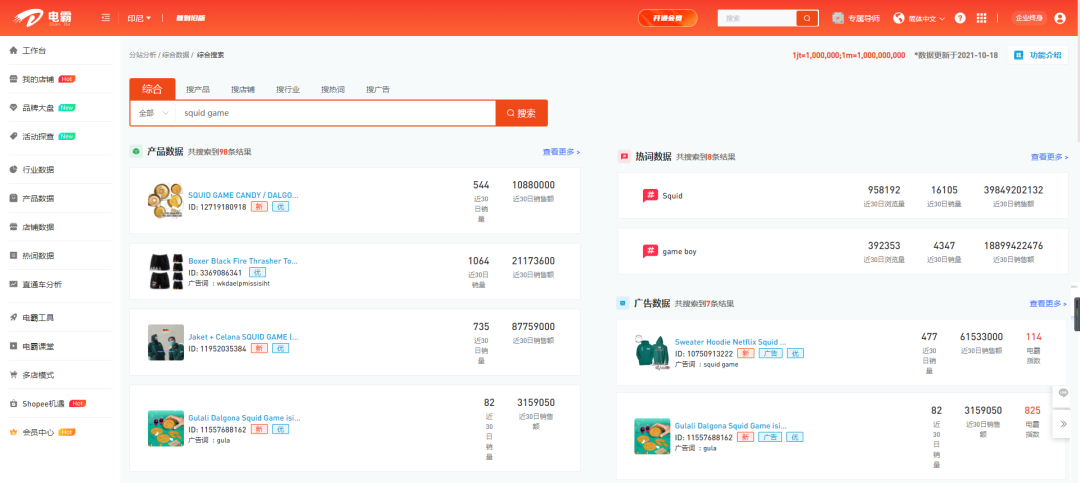Switch to the 搜热词 tab
Screen dimensions: 1080x483
click(x=333, y=90)
